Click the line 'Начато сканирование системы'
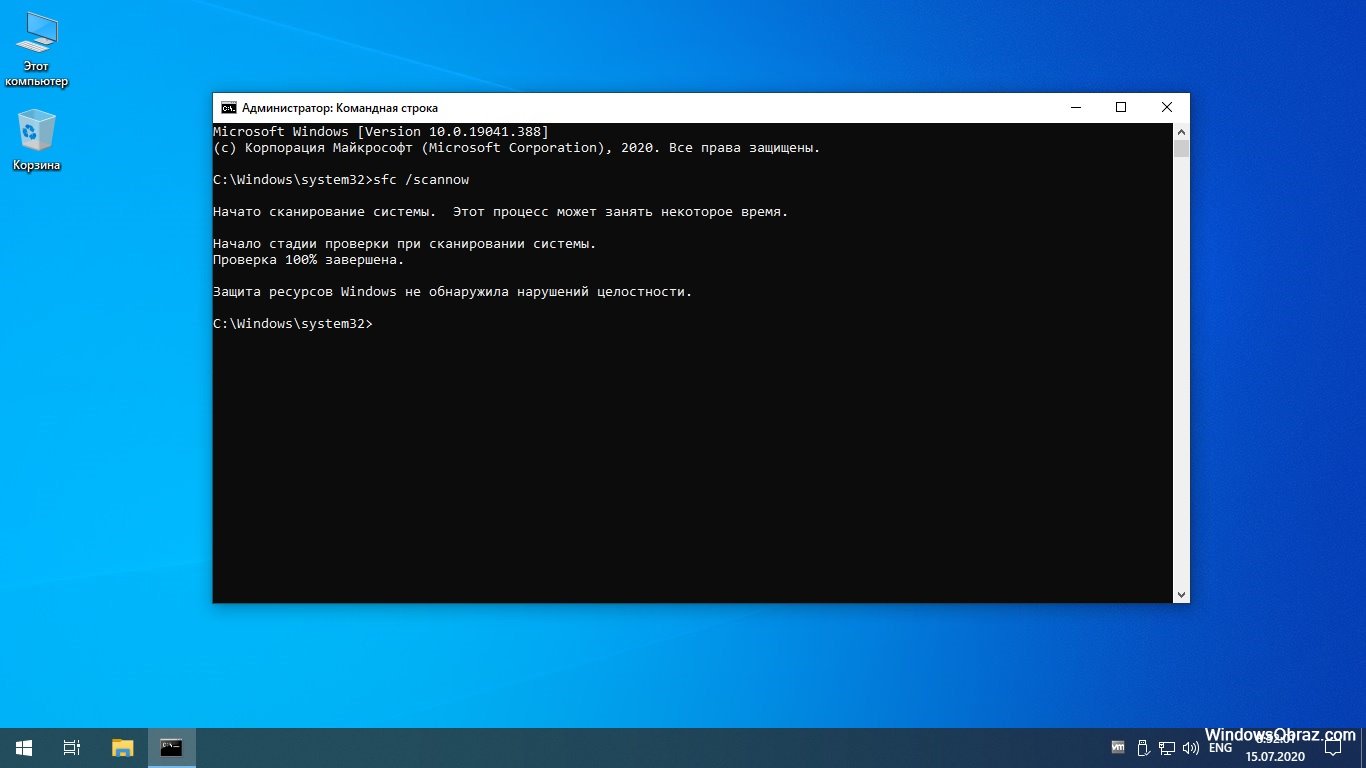1366x768 pixels. (501, 212)
